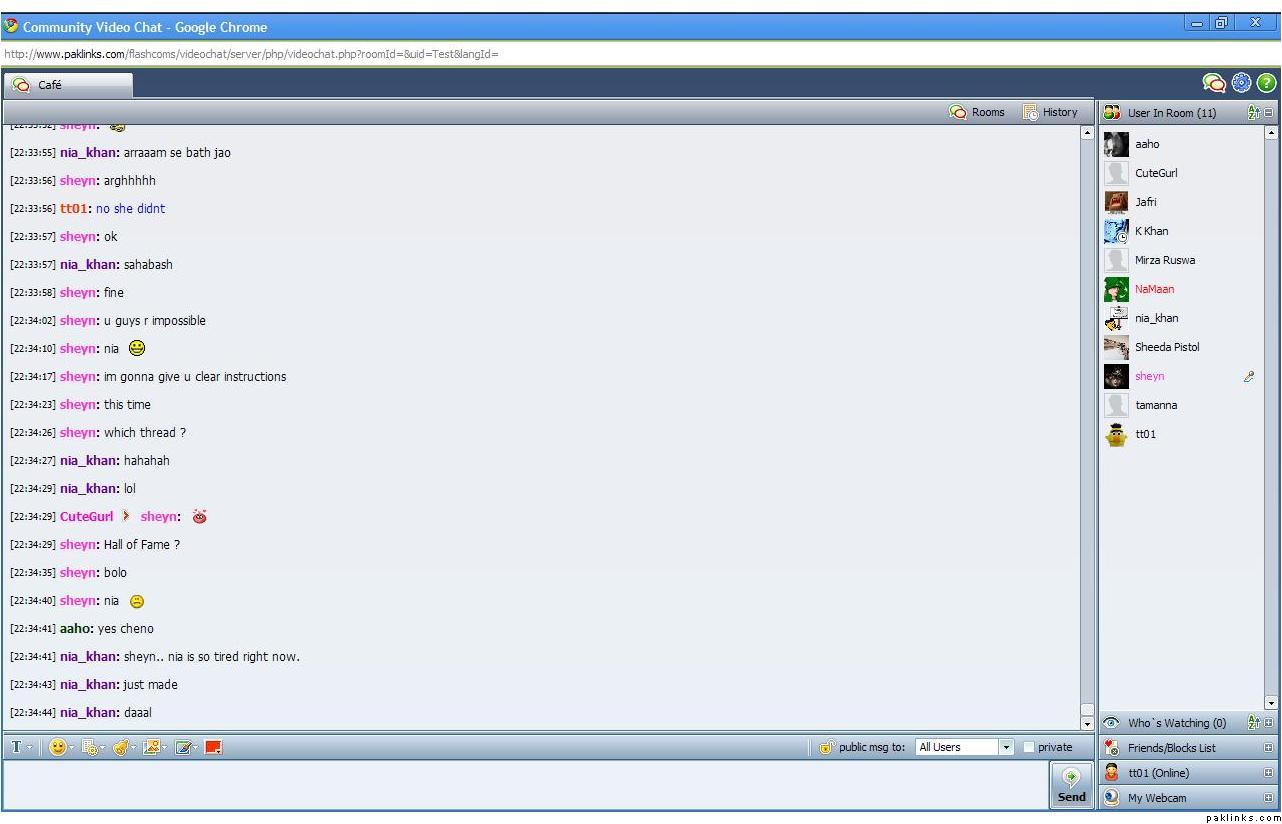Screen dimensions: 1282x824
Task: Select user Sheeda Pistol in user list
Action: pyautogui.click(x=1166, y=347)
